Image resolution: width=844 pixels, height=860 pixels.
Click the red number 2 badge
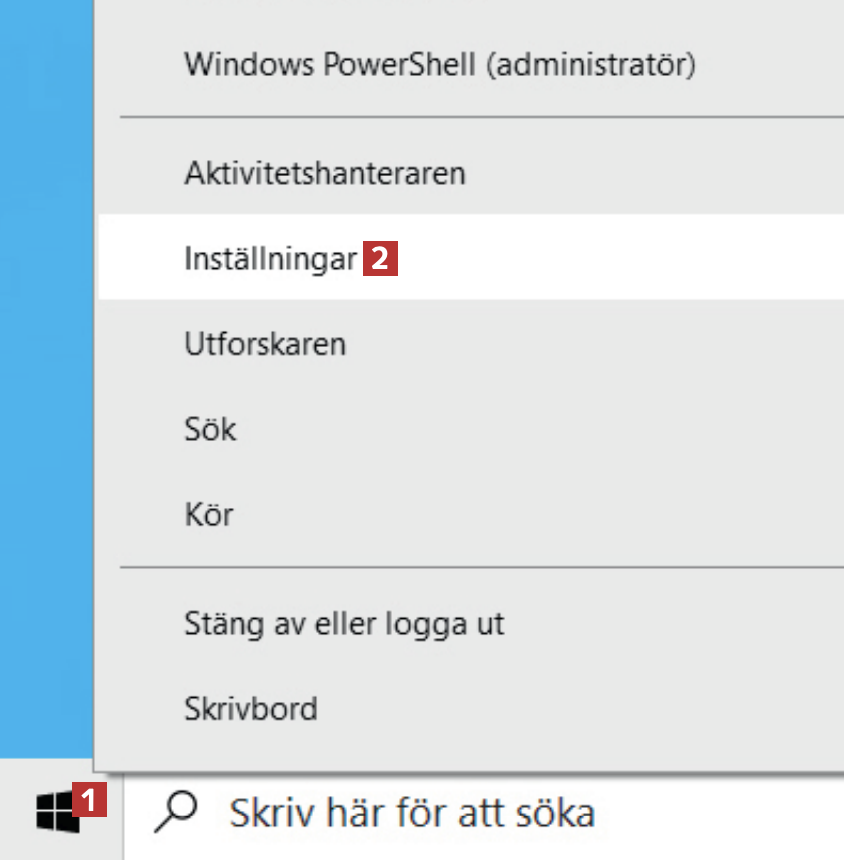pyautogui.click(x=380, y=260)
